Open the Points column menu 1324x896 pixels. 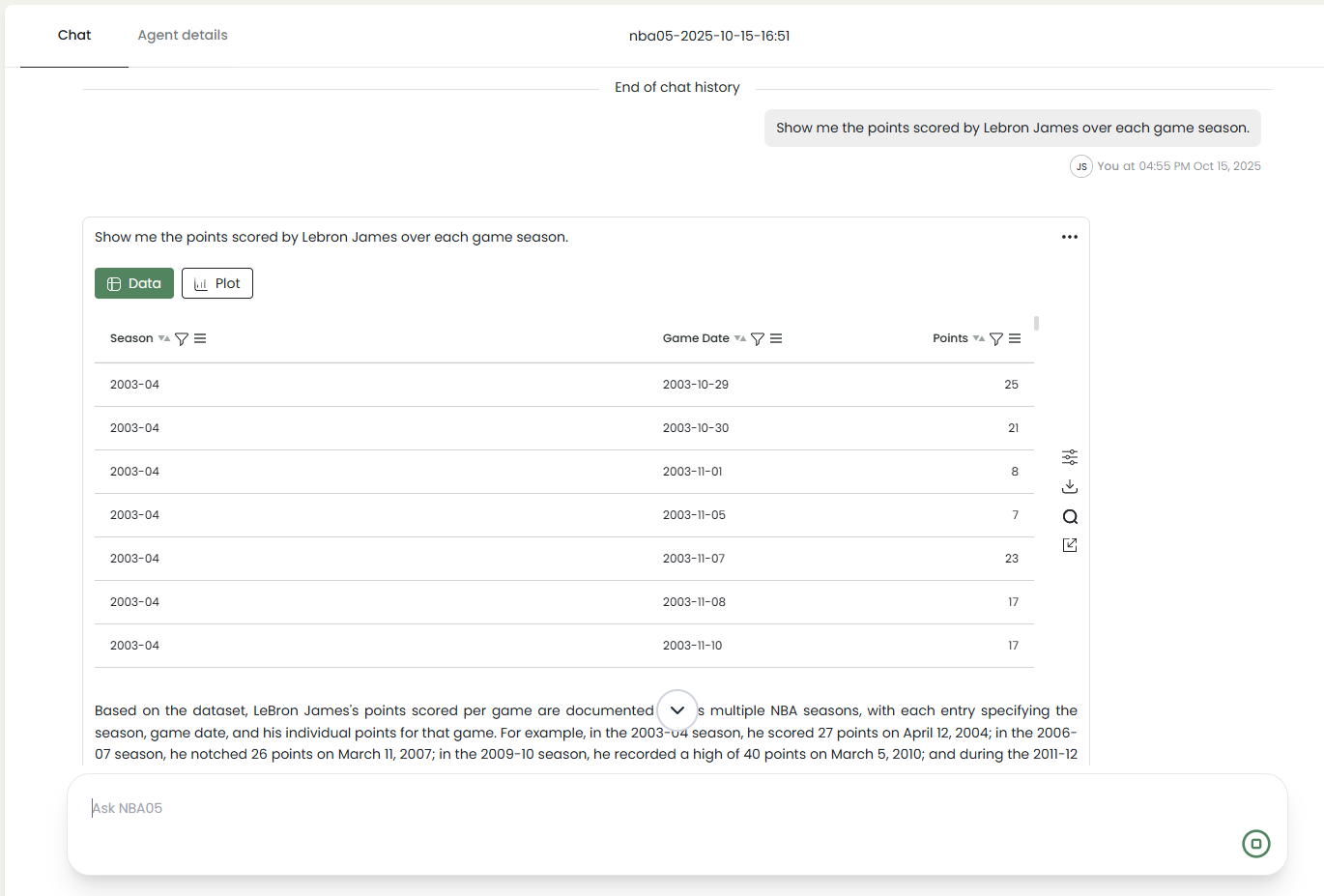[x=1015, y=338]
